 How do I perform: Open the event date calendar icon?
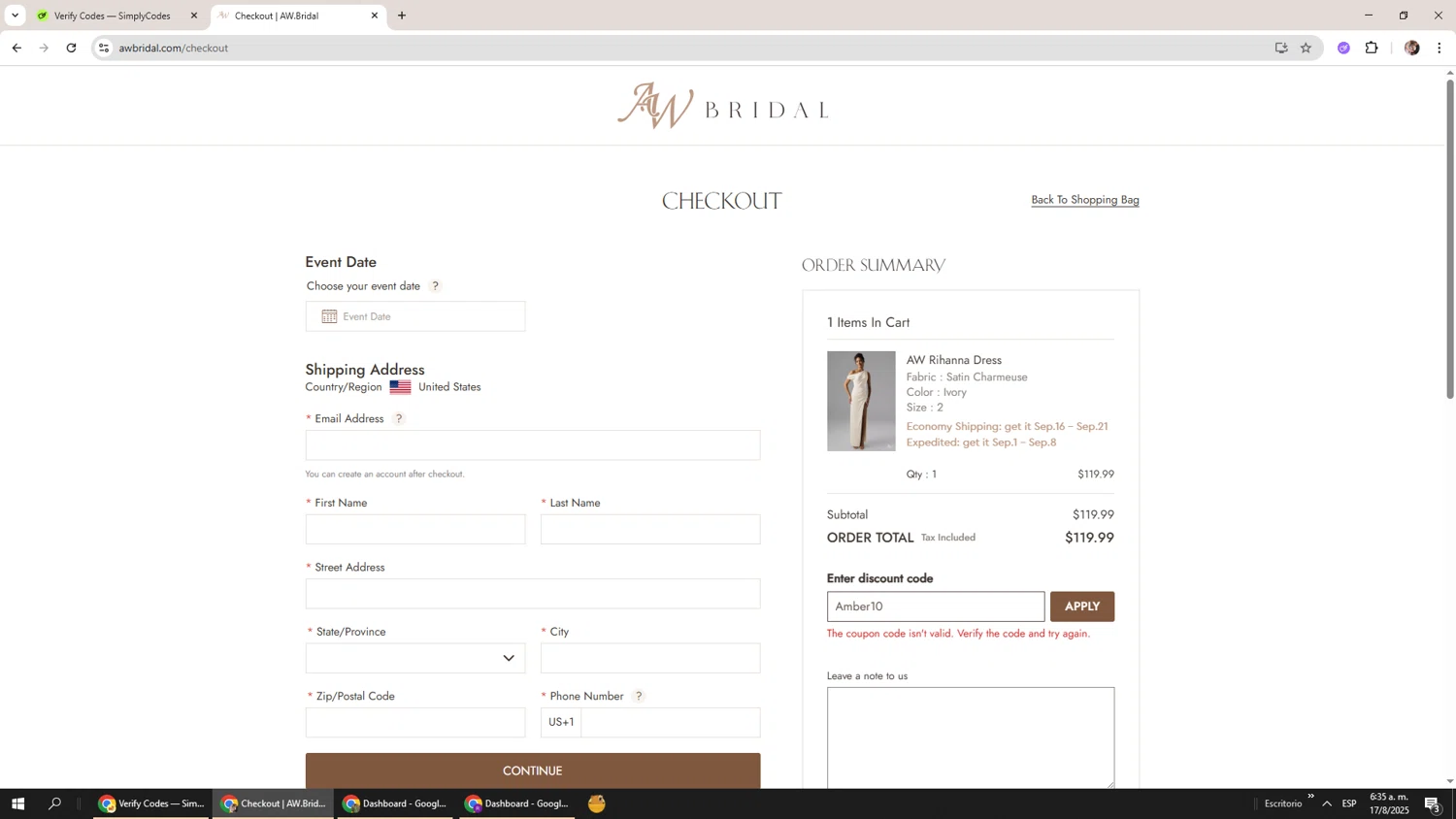[329, 316]
